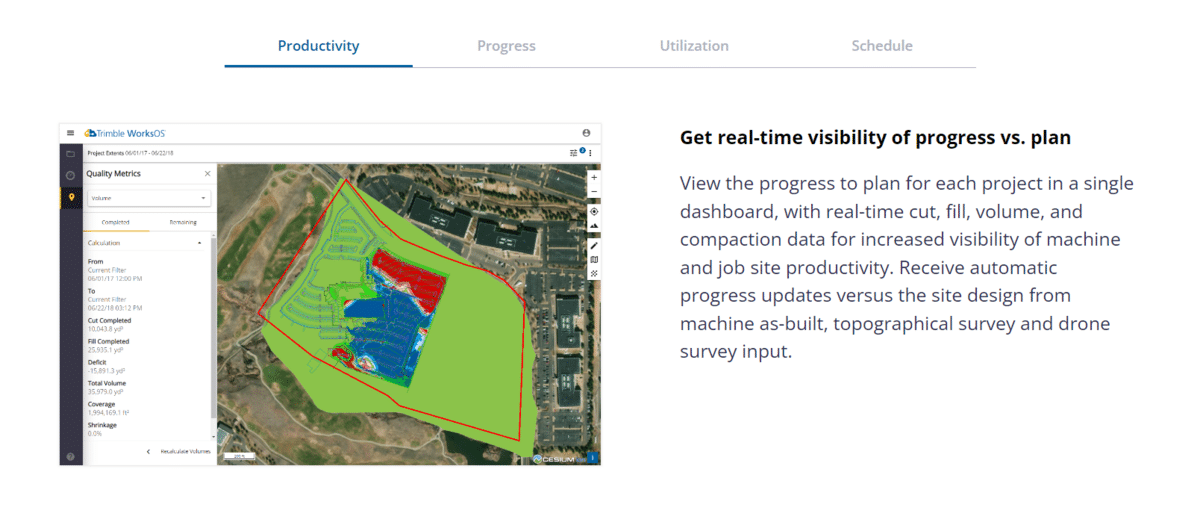Select the Remaining tab in Quality Metrics
1200x525 pixels.
(182, 222)
